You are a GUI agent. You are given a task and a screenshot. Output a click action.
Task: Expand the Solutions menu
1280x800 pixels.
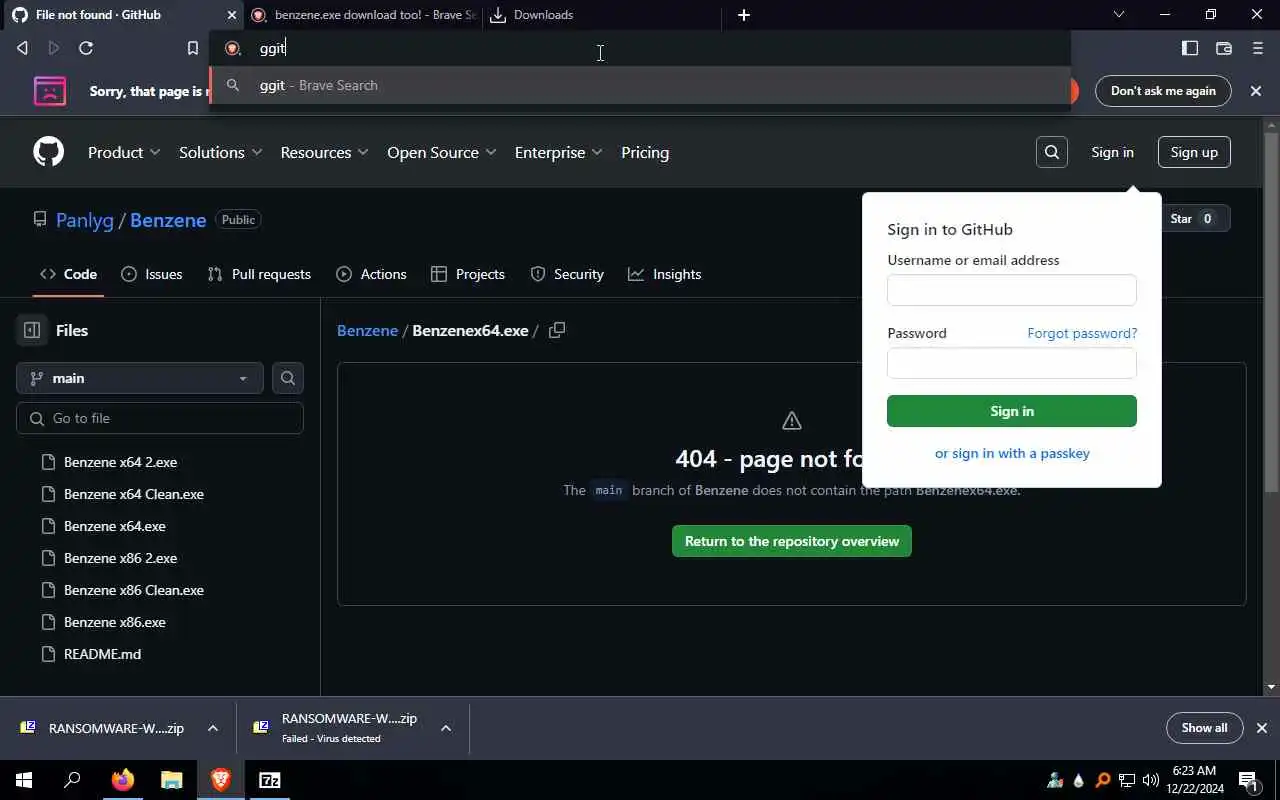pyautogui.click(x=220, y=152)
